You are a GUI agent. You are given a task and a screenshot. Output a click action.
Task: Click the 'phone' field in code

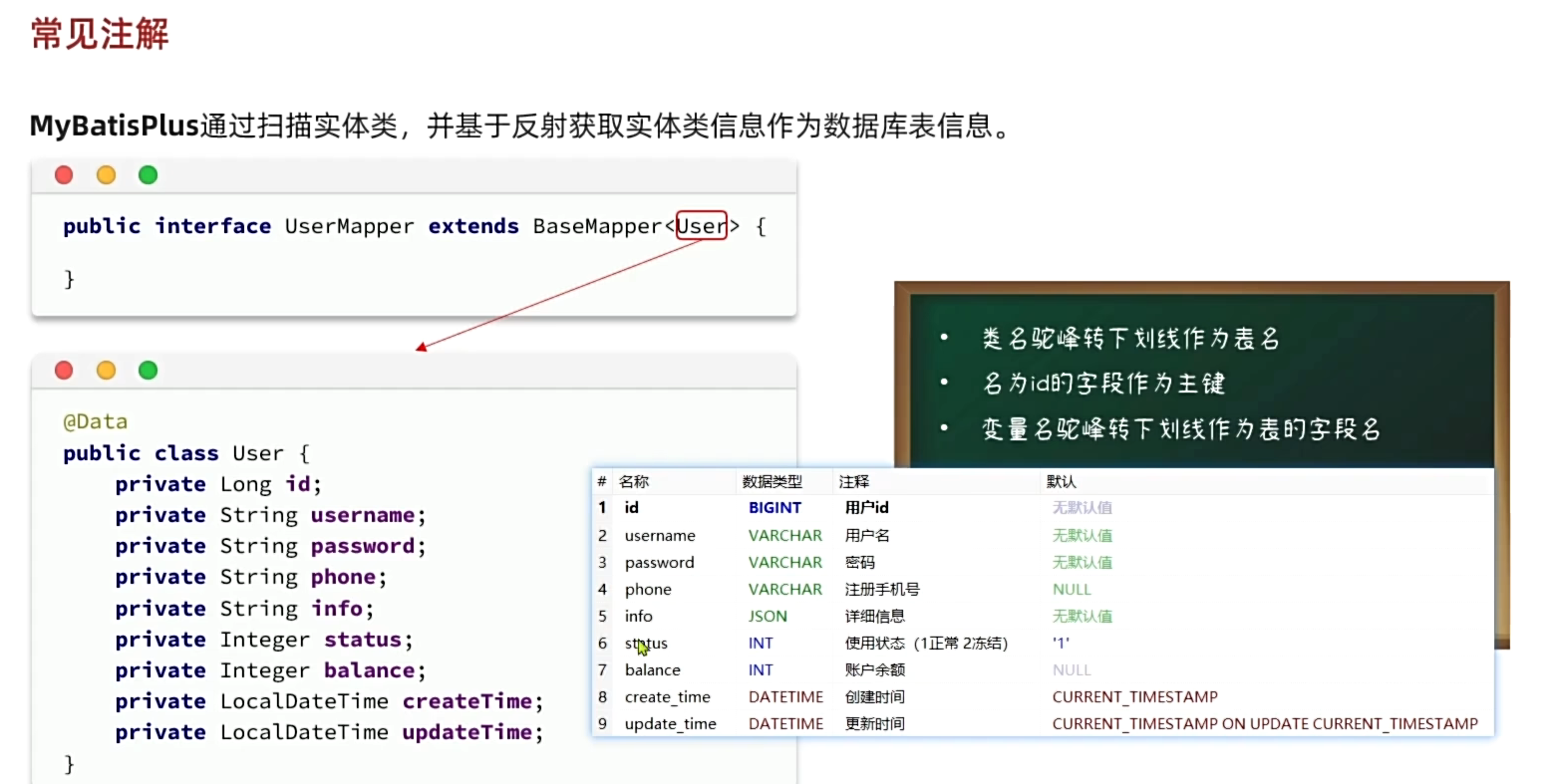pos(343,577)
